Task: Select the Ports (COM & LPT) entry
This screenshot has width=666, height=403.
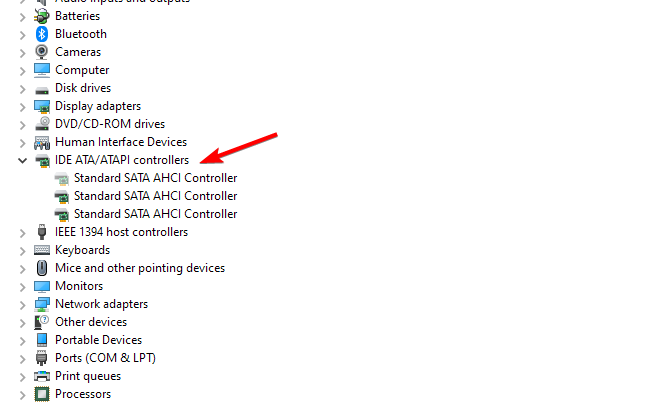Action: click(105, 358)
